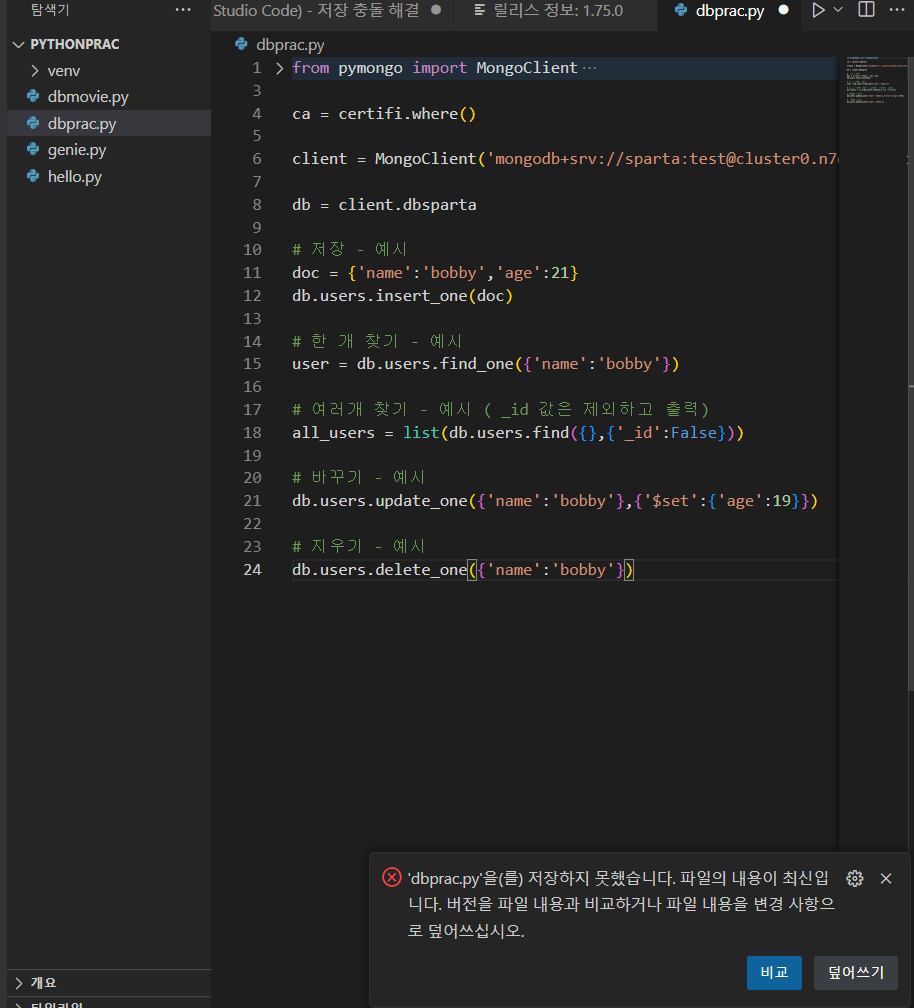Click the db = client.dbsparta line
The width and height of the screenshot is (914, 1008).
[x=384, y=205]
